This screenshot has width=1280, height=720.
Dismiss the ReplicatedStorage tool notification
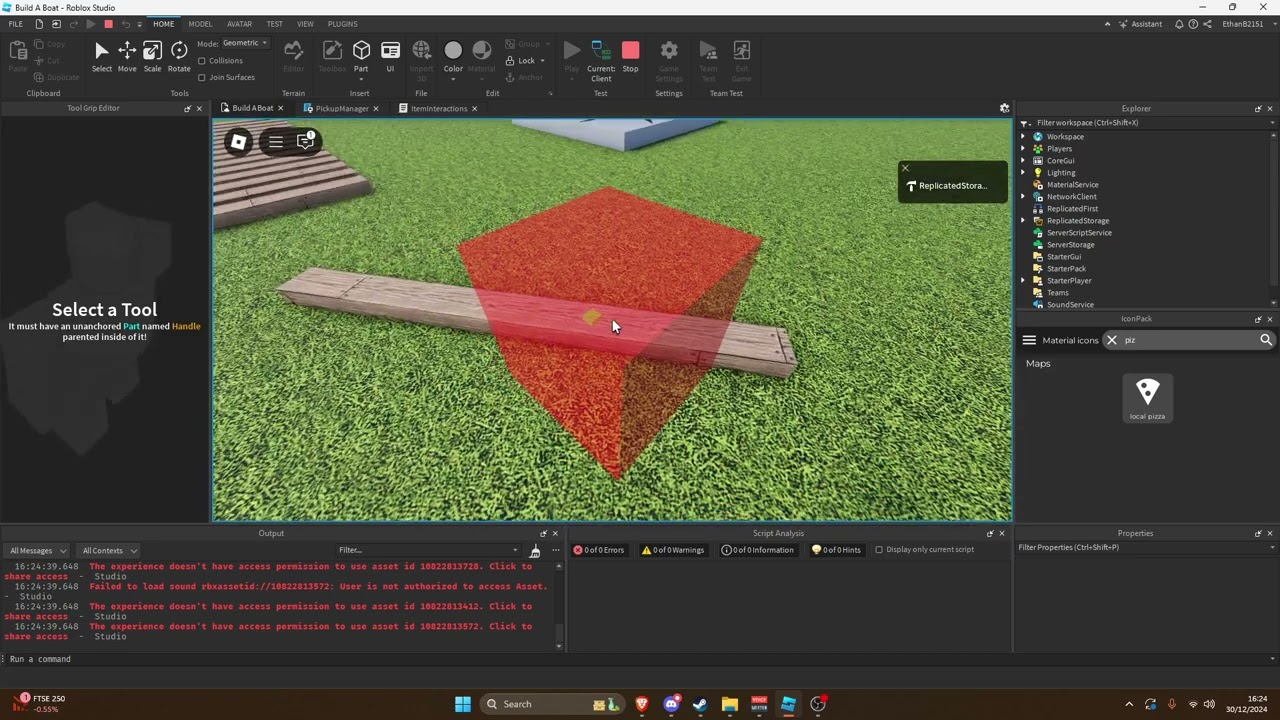click(905, 168)
